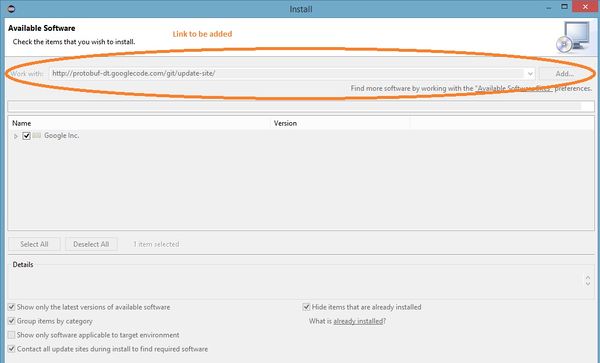Screen dimensions: 600x363
Task: Click the install wizard computer-disc icon
Action: click(573, 37)
